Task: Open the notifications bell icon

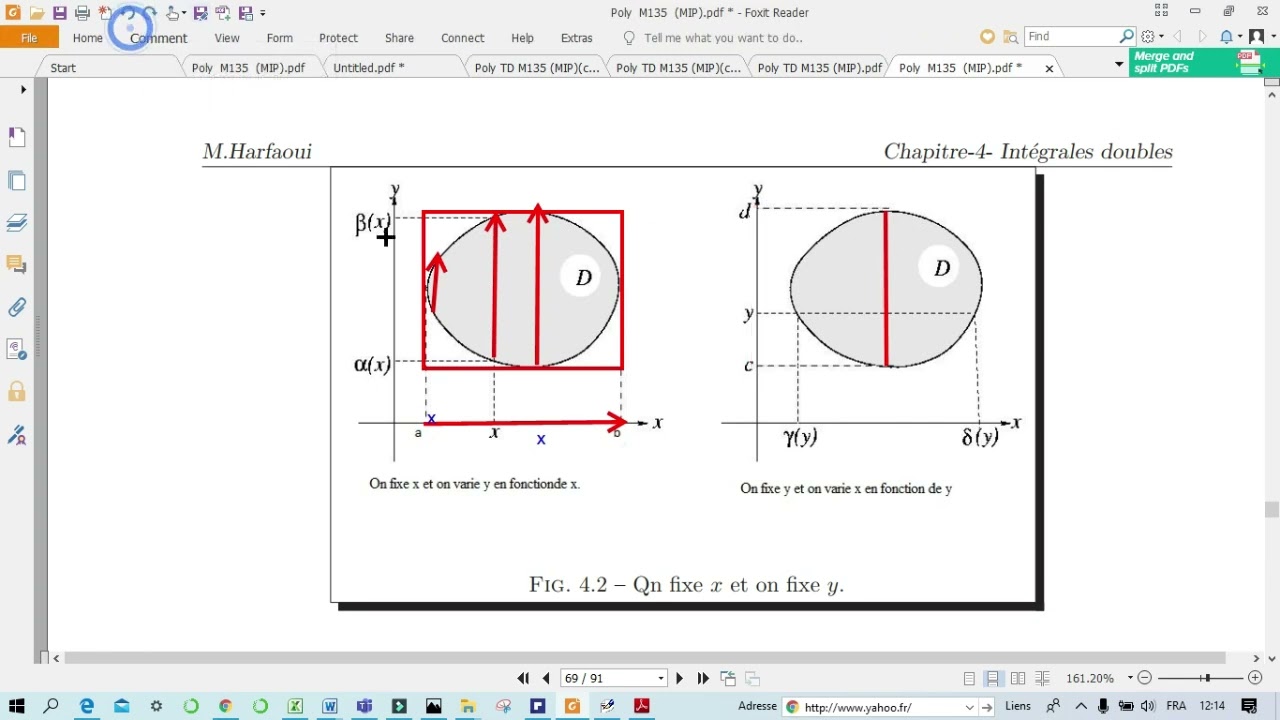Action: 1226,37
